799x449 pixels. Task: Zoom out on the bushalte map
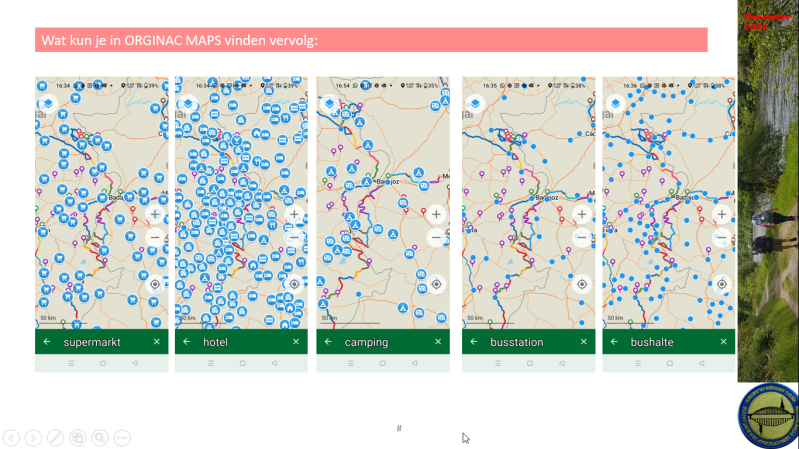(722, 237)
